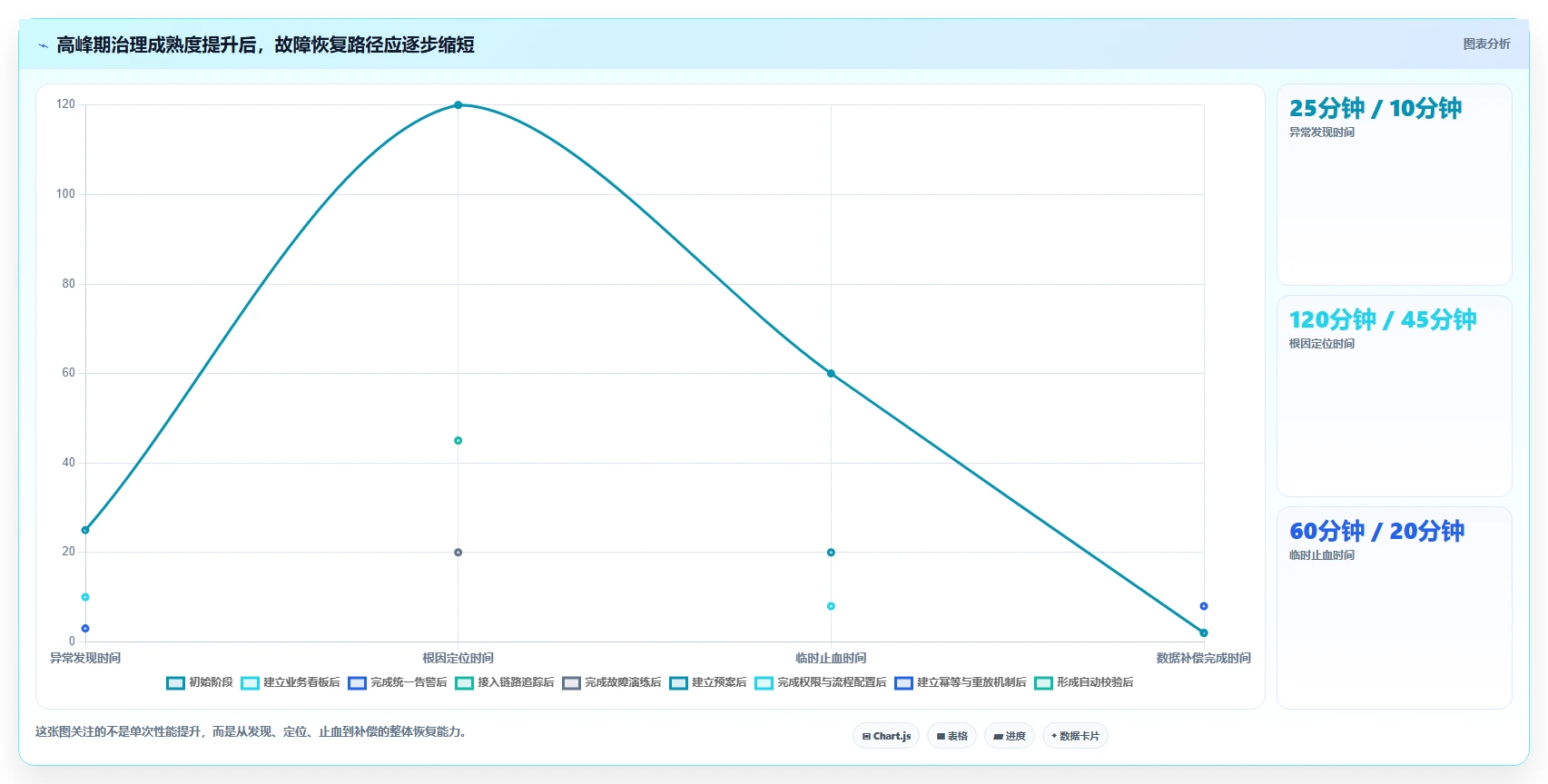Hide the 建立预案后 series in legend
The image size is (1548, 784).
[708, 682]
